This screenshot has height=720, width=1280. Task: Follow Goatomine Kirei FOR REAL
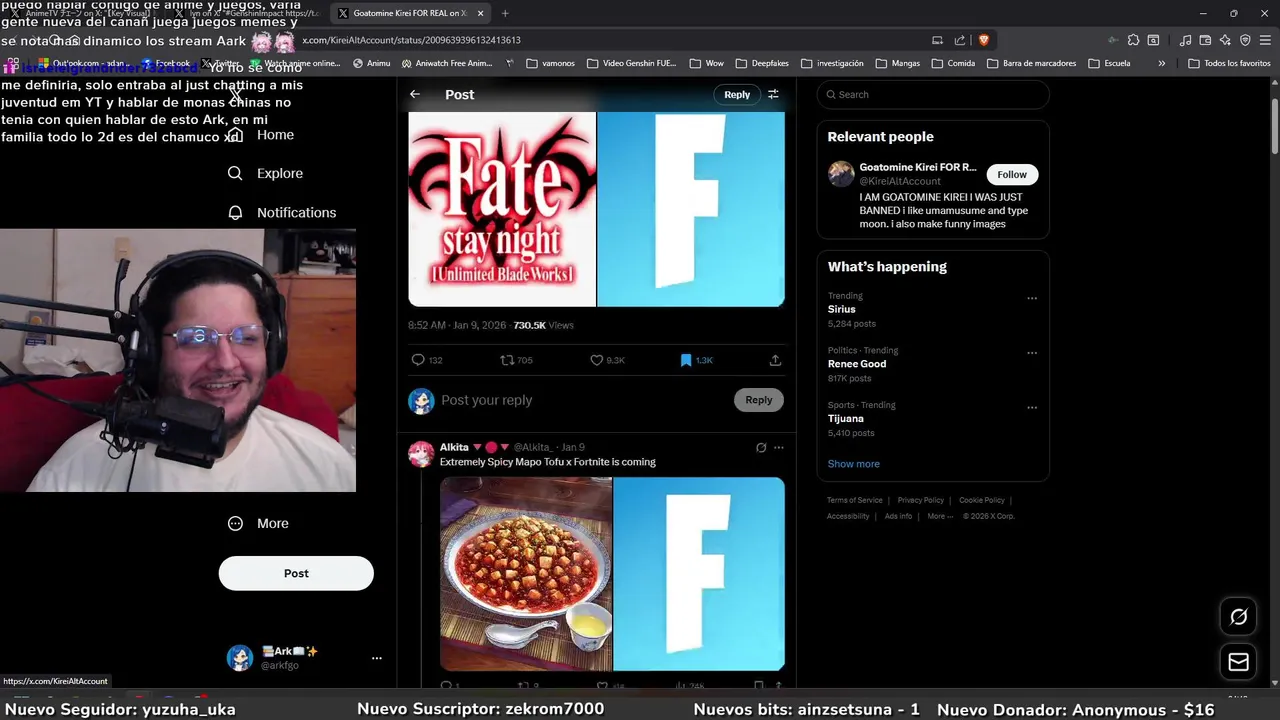click(x=1012, y=174)
